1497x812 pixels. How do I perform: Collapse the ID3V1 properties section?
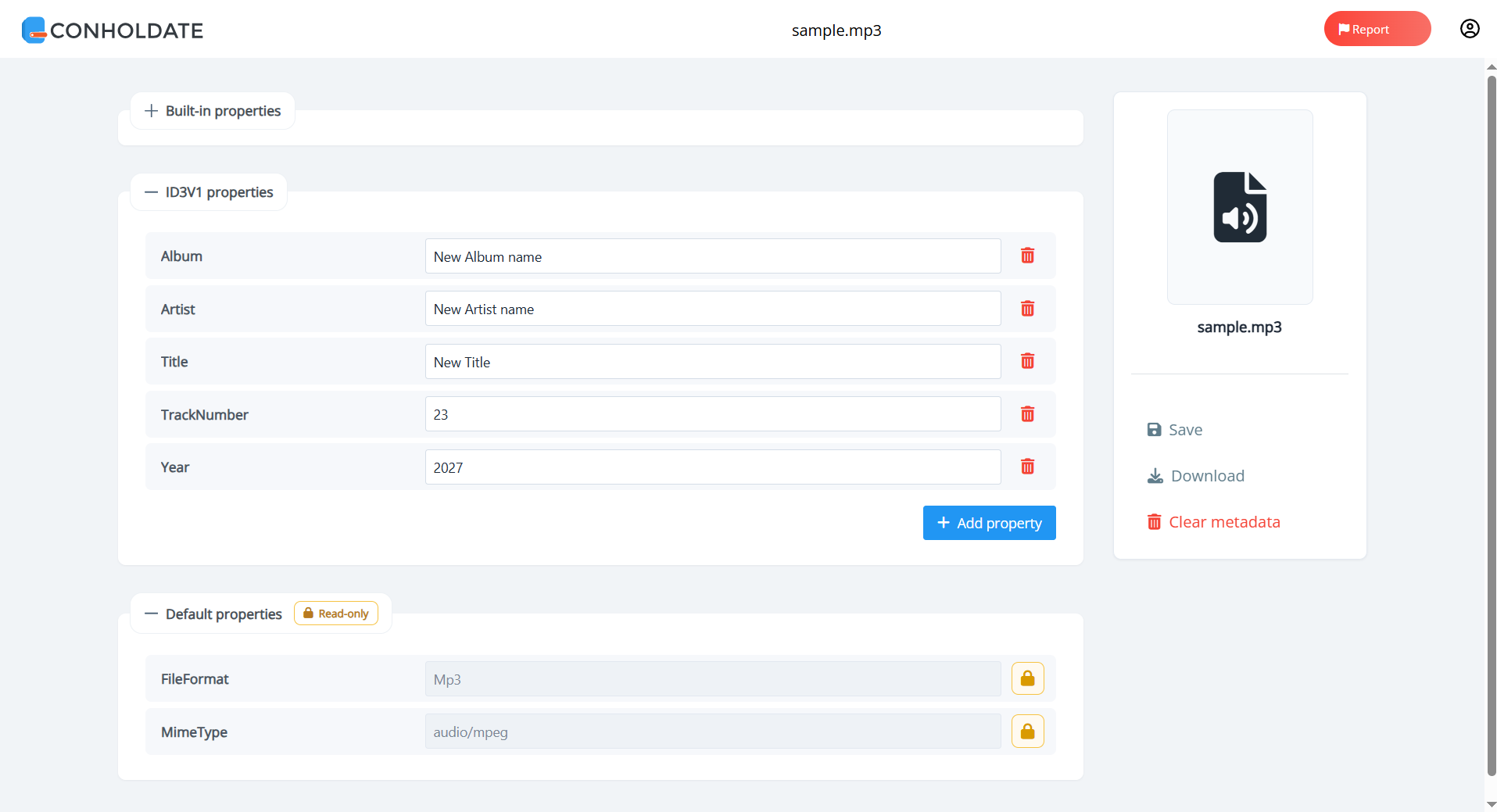[209, 192]
